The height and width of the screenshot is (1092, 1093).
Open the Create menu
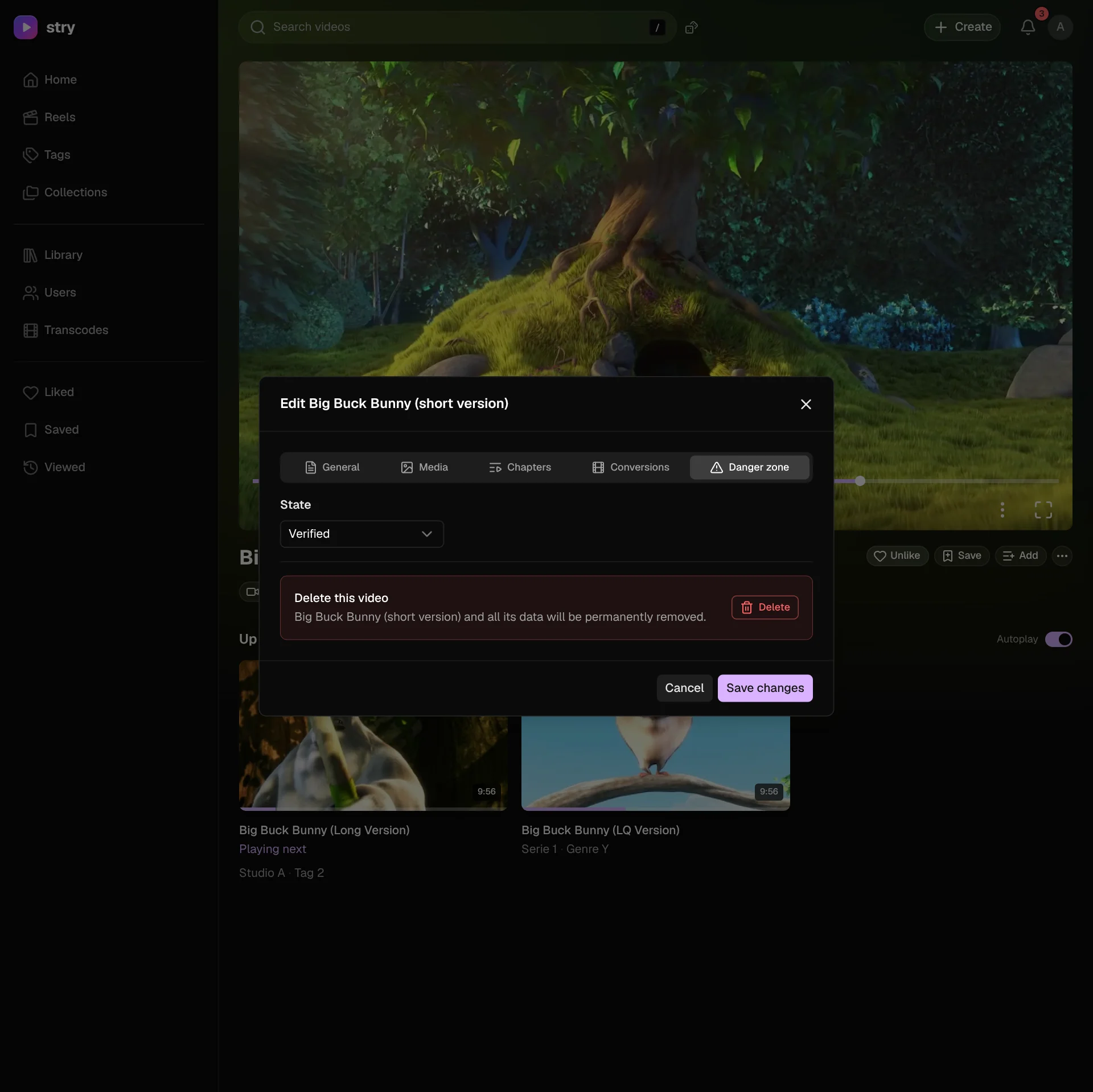[x=962, y=27]
